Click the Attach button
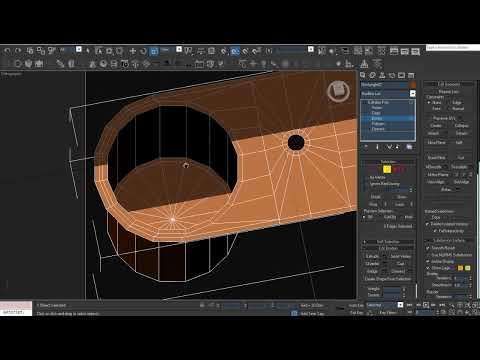This screenshot has width=480, height=360. tap(433, 133)
